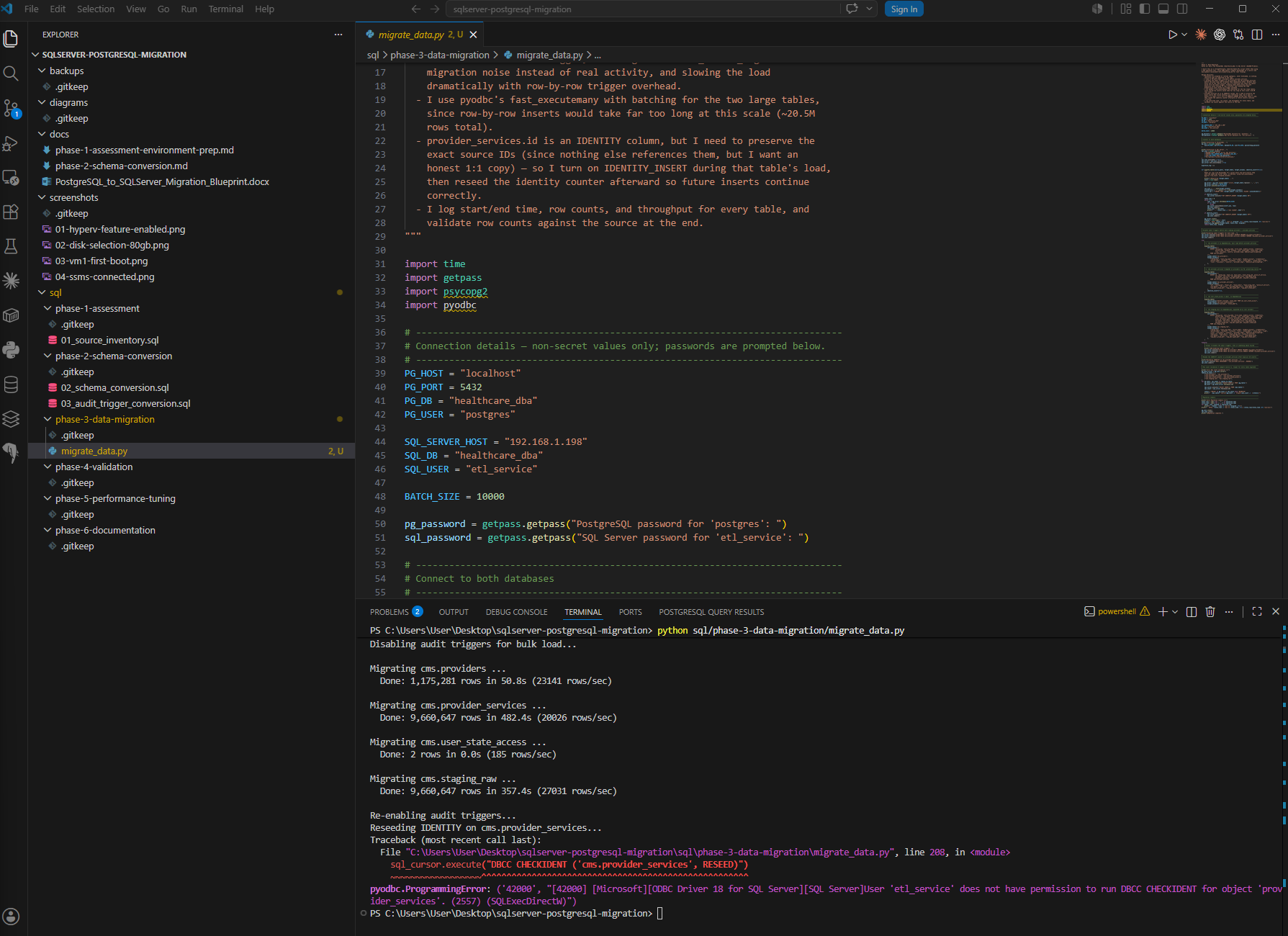This screenshot has width=1288, height=936.
Task: Kill the terminal with the trash icon
Action: (1210, 611)
